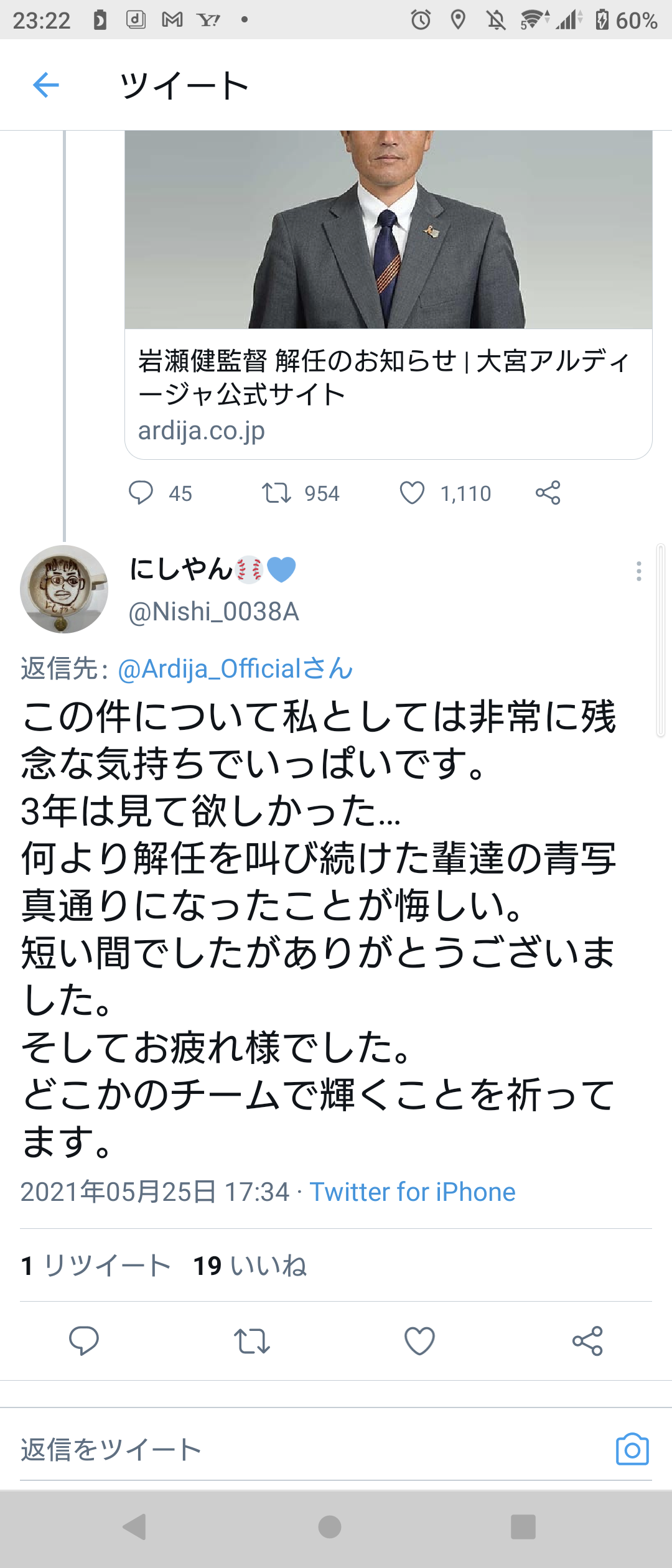This screenshot has width=672, height=1568.
Task: Like にしやん's tweet with heart icon
Action: pyautogui.click(x=420, y=1340)
